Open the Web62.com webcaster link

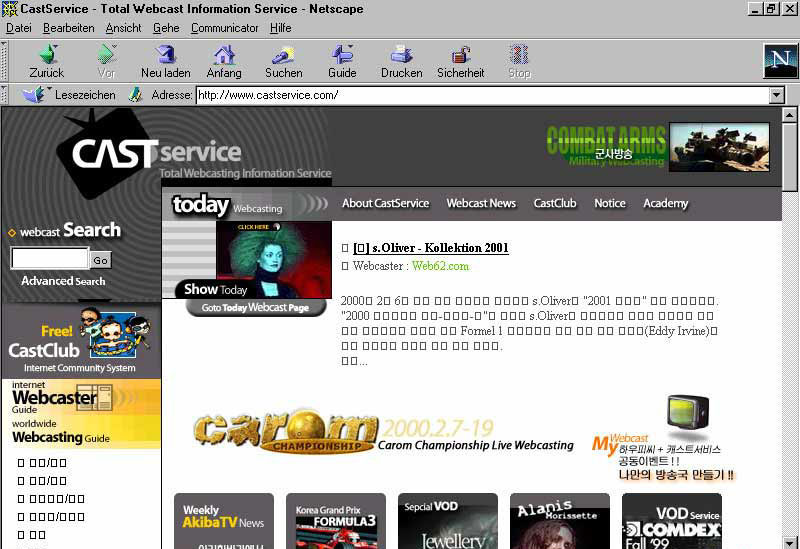440,266
